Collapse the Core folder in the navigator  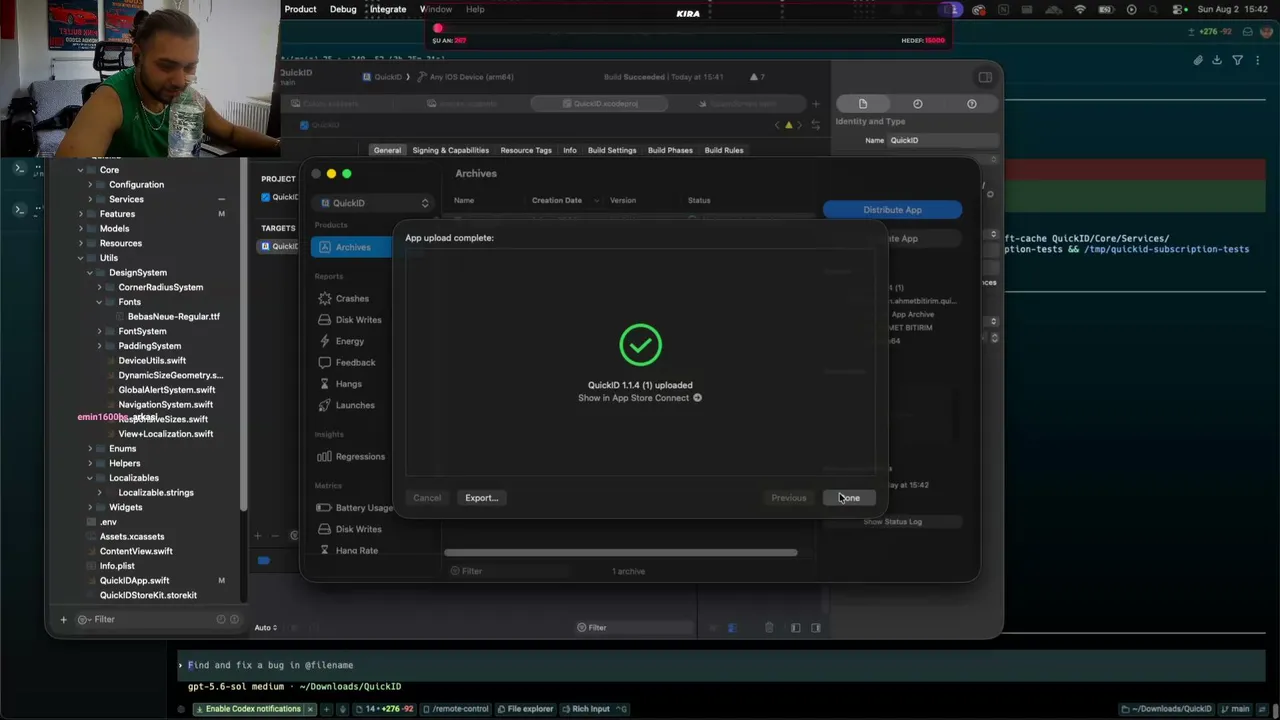81,170
